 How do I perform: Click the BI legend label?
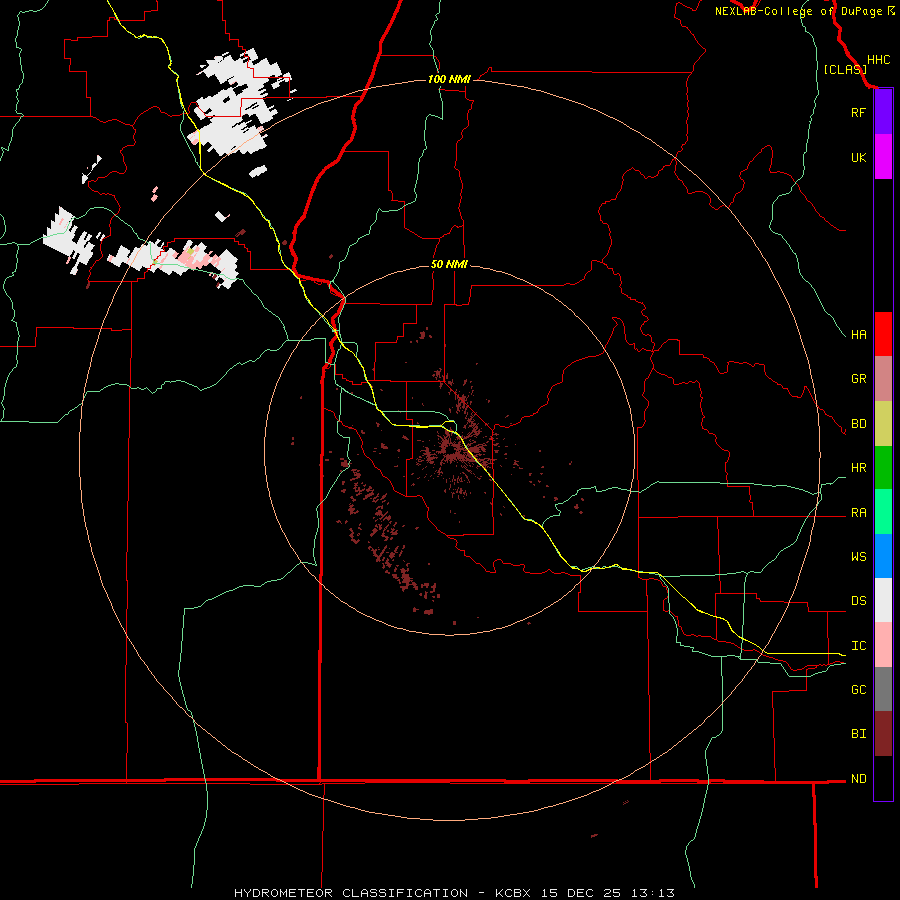(858, 734)
